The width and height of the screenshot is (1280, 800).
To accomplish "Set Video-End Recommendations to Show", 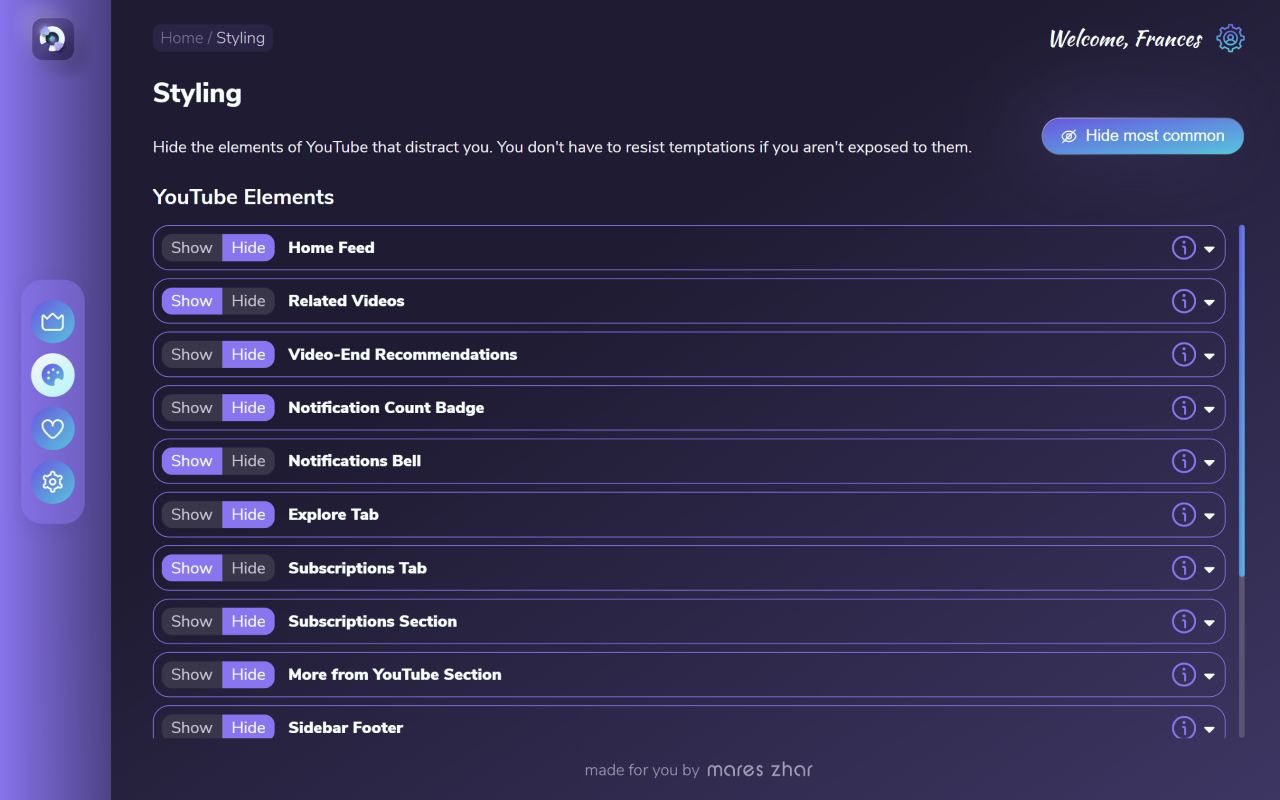I will click(x=192, y=354).
